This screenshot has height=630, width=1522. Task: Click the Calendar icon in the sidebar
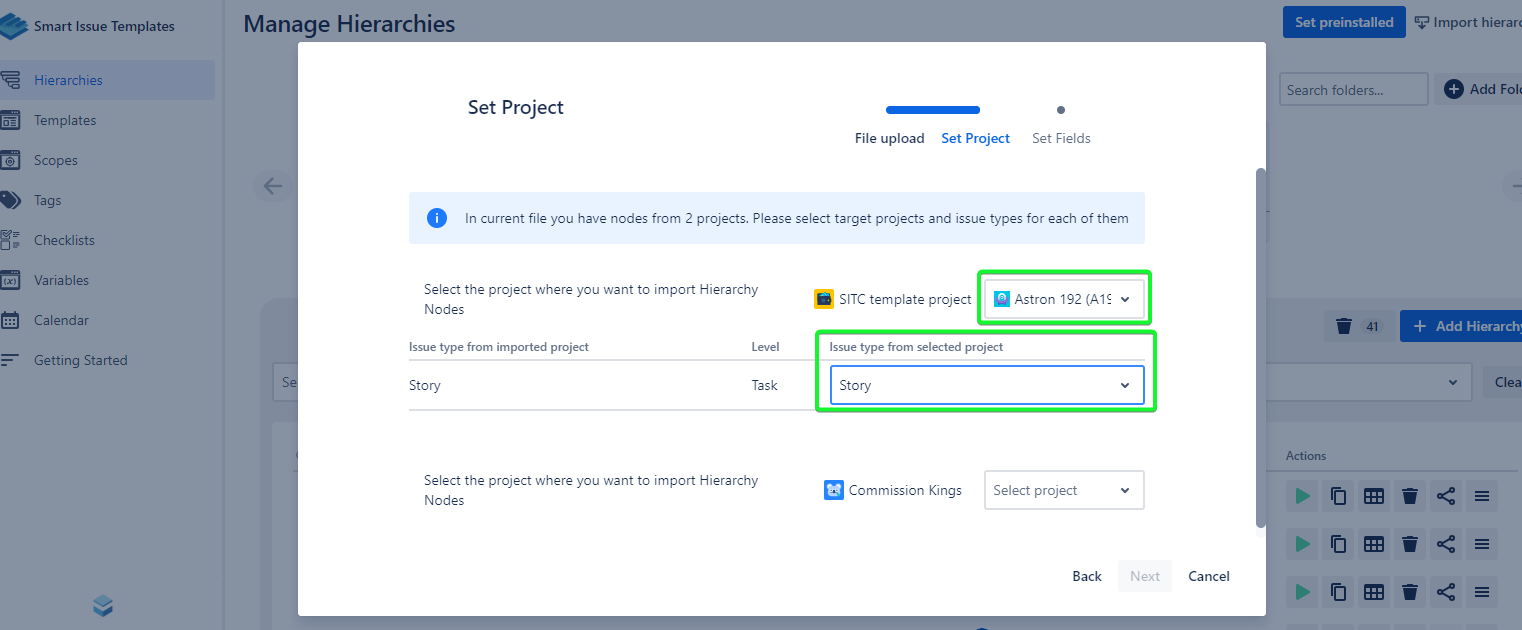(11, 320)
